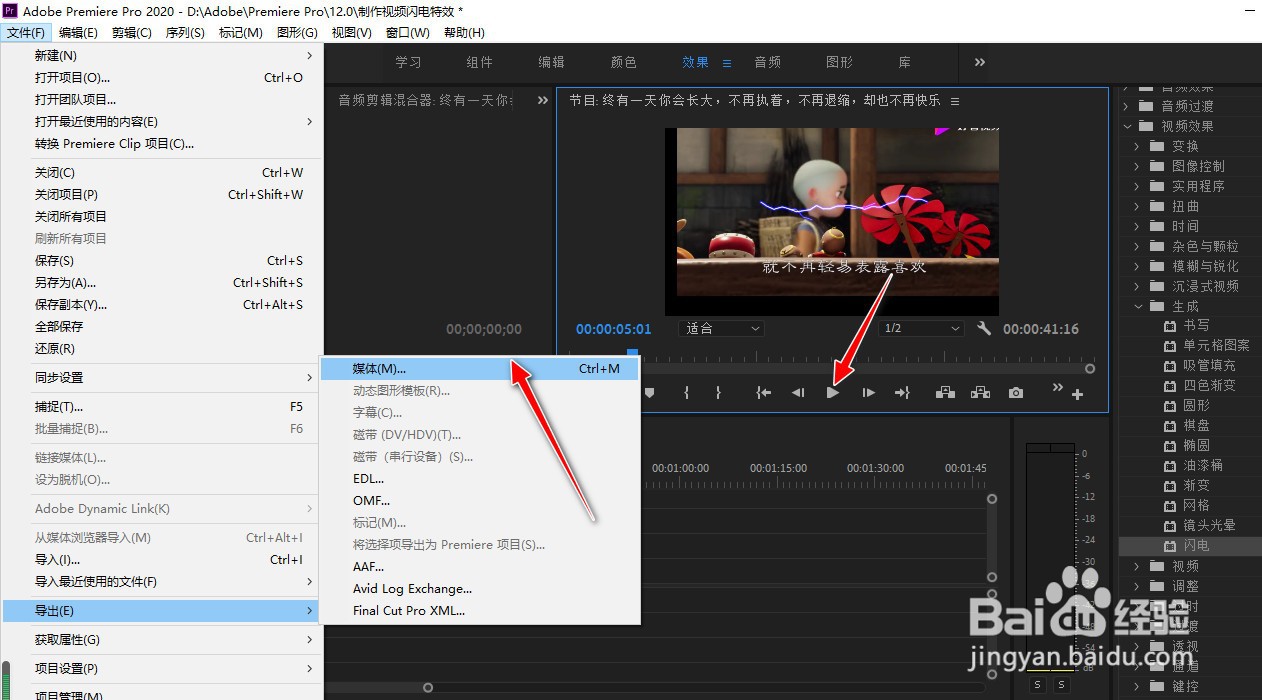Select 保存(S) in the File menu

click(x=160, y=261)
